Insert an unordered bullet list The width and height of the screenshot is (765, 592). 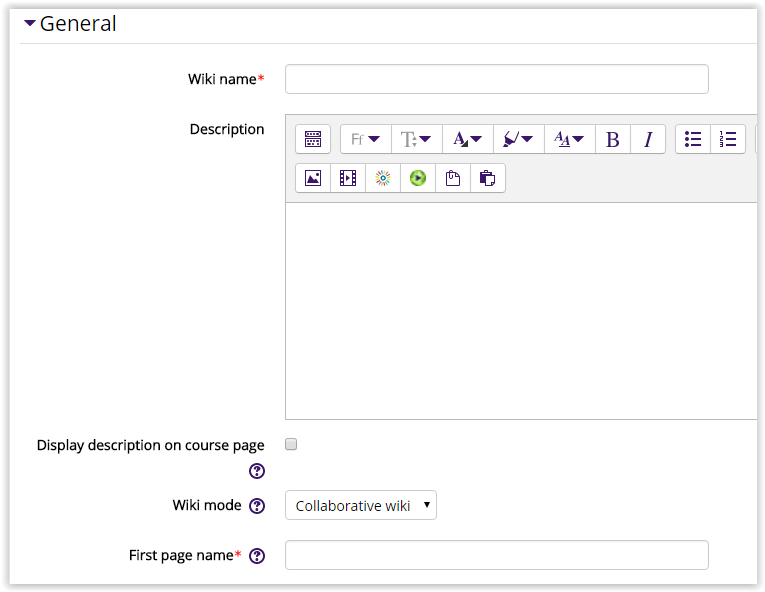pyautogui.click(x=693, y=139)
